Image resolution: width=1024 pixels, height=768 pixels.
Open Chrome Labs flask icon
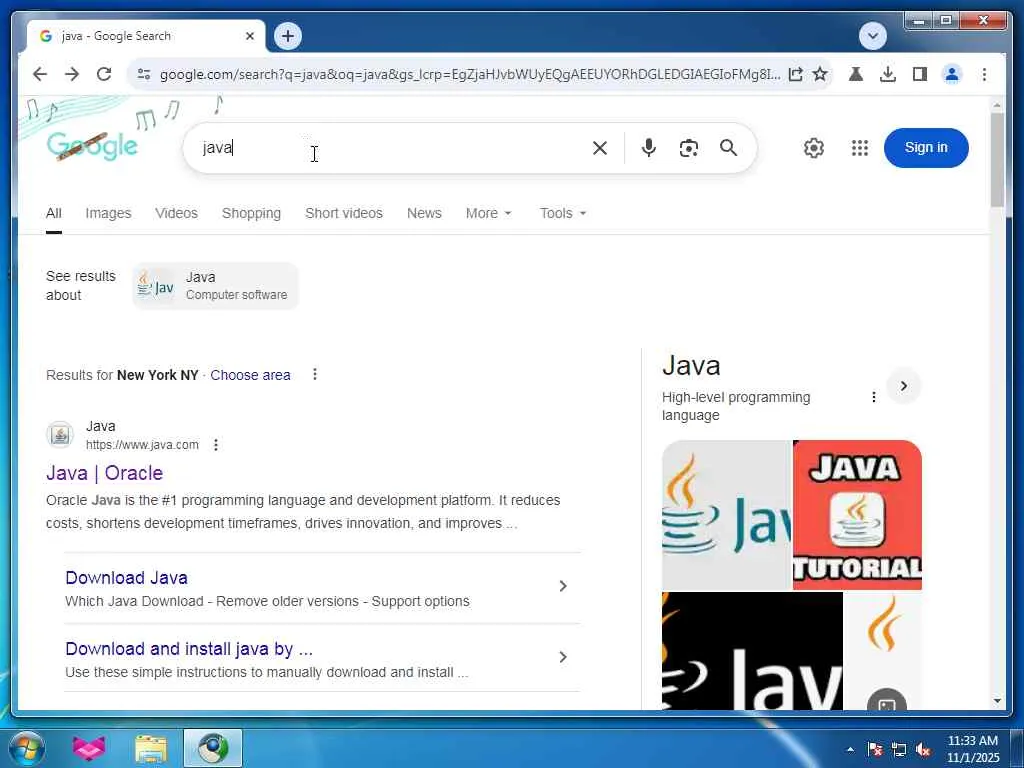[x=856, y=74]
